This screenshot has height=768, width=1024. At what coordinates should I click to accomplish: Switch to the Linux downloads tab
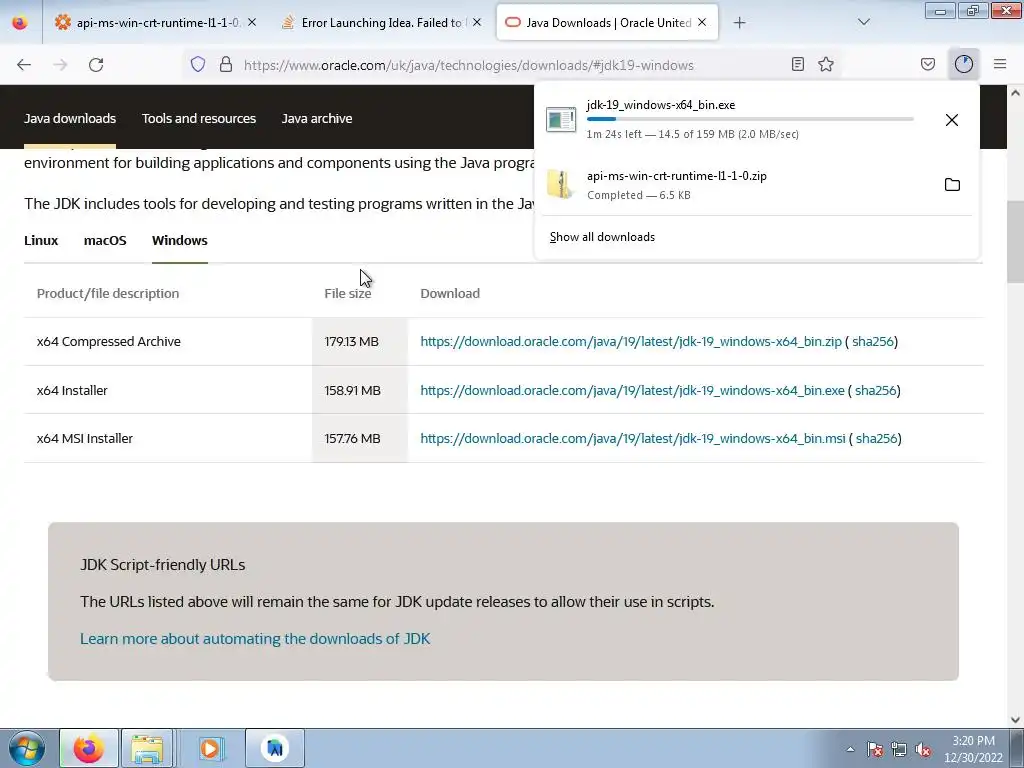[41, 240]
